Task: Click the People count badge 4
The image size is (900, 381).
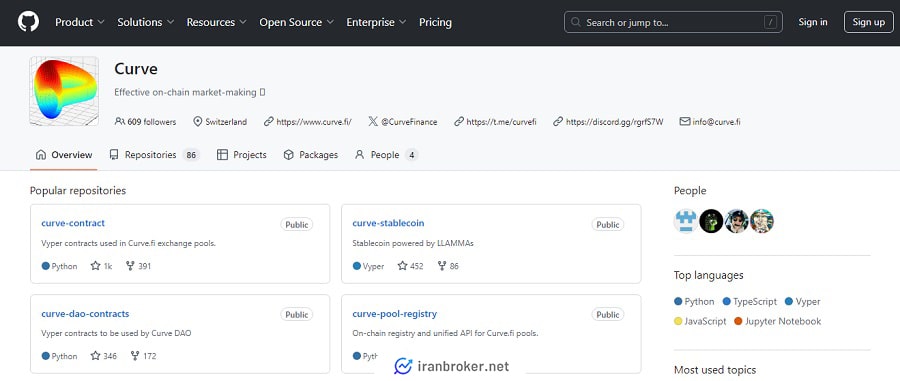Action: point(411,155)
